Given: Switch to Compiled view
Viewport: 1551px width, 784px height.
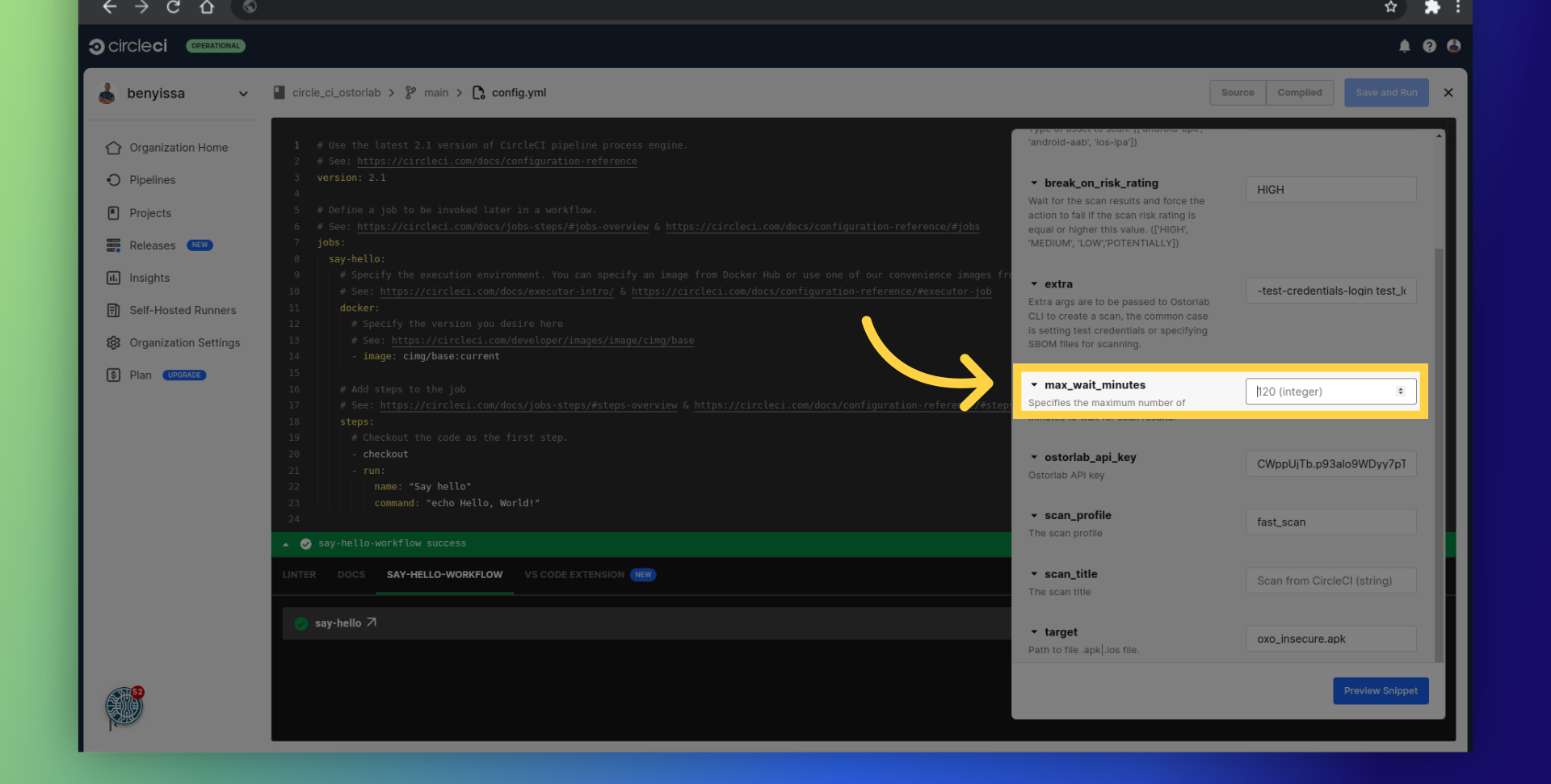Looking at the screenshot, I should (1299, 93).
